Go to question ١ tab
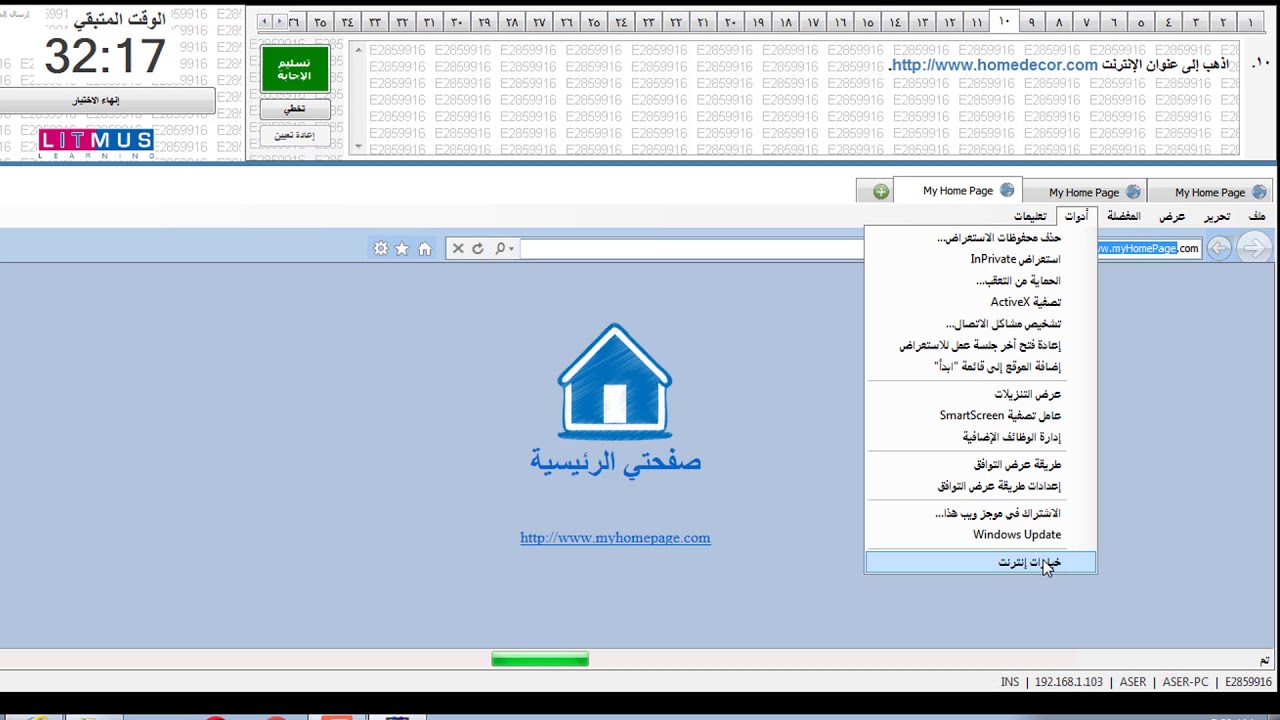1280x720 pixels. pos(1250,22)
